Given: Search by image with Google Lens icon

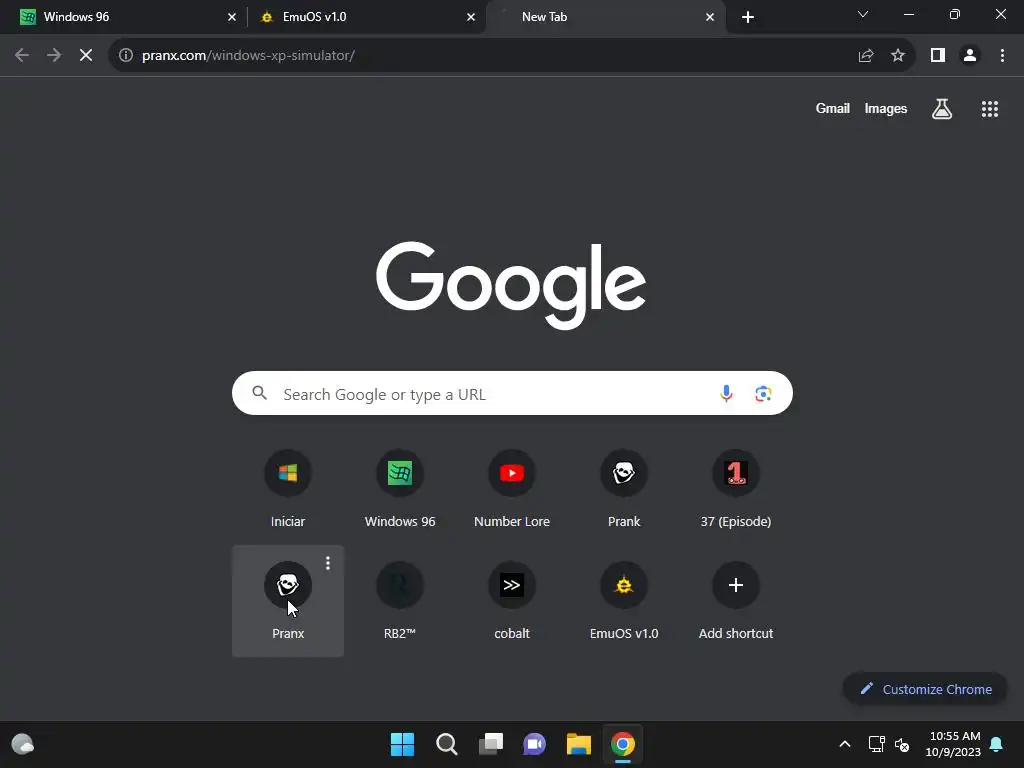Looking at the screenshot, I should (x=763, y=393).
